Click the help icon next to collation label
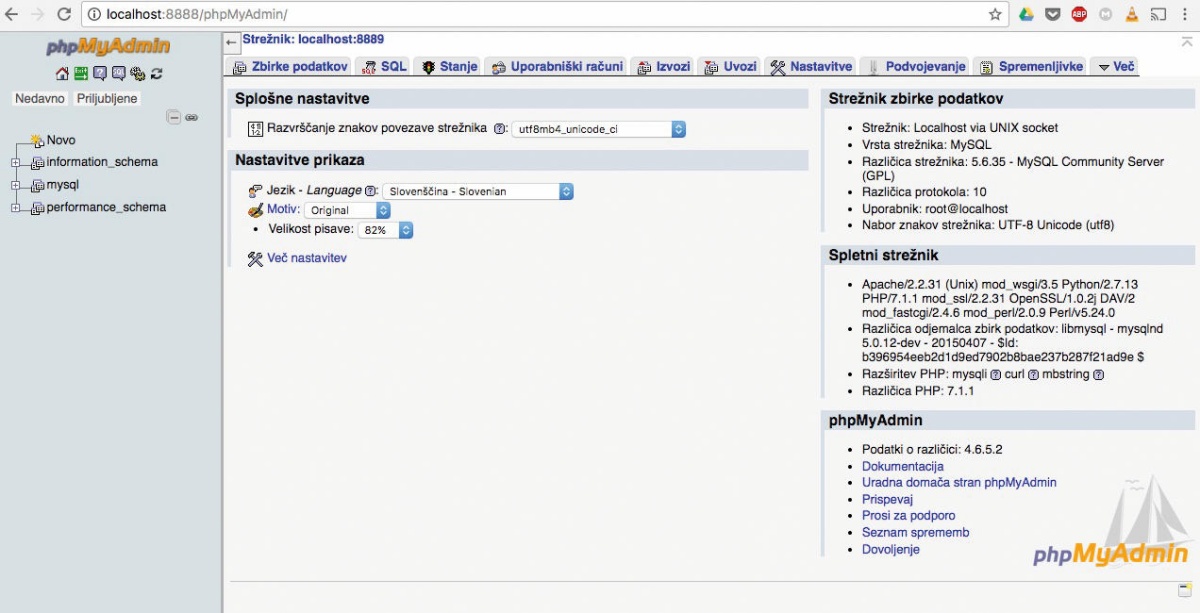Screen dimensions: 1200x613 click(x=500, y=129)
